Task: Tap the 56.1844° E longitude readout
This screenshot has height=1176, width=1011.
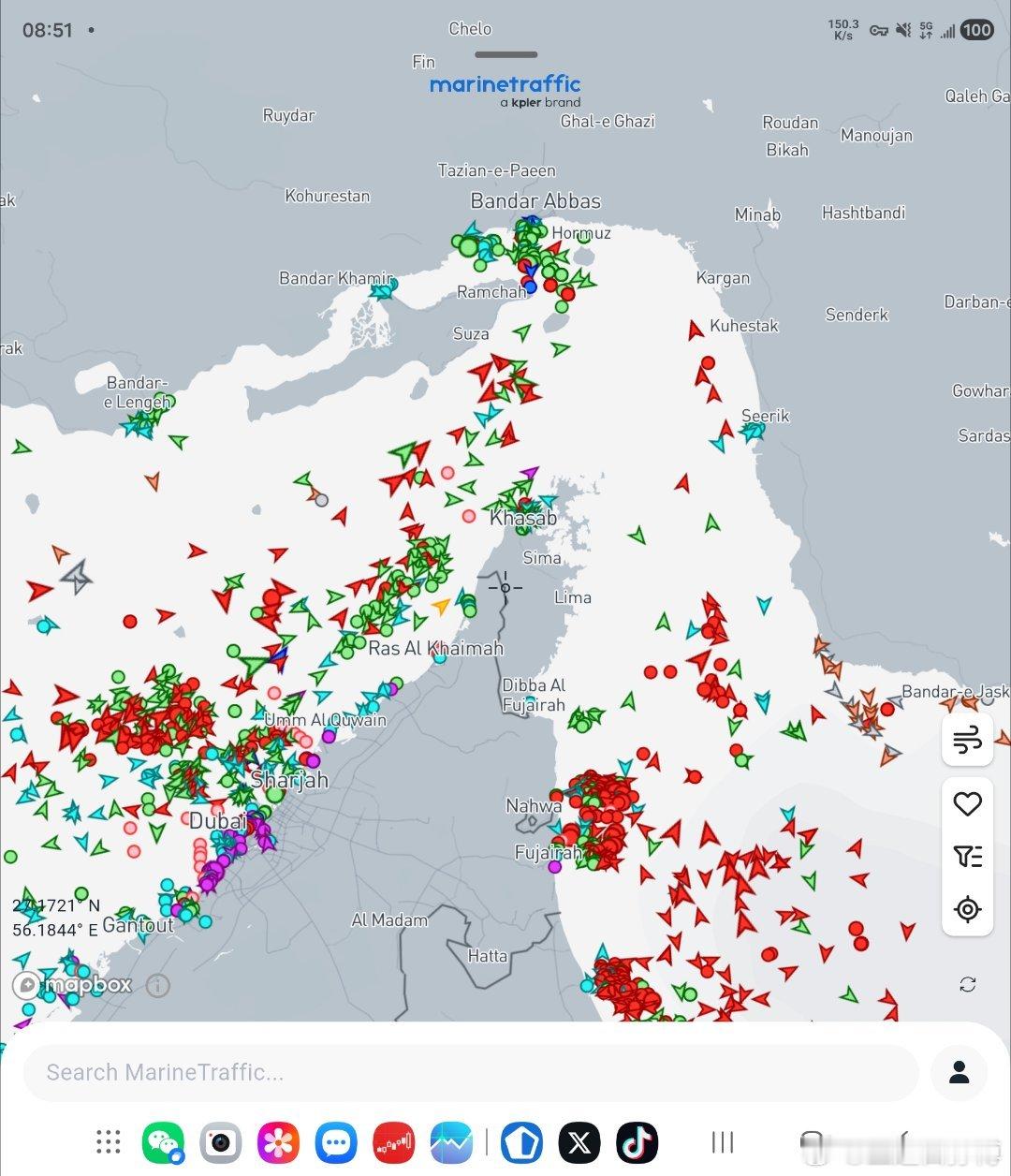Action: (54, 930)
